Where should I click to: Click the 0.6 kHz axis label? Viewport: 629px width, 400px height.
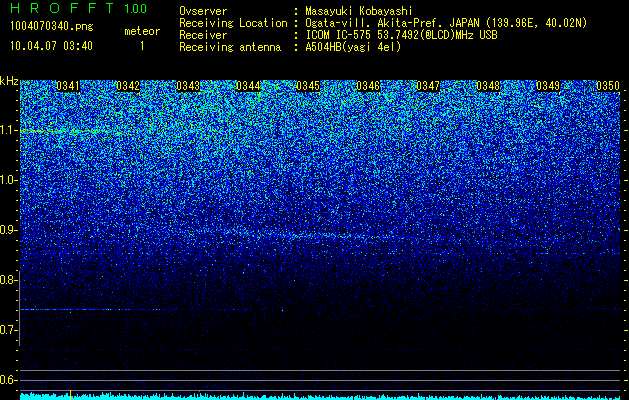pos(9,380)
